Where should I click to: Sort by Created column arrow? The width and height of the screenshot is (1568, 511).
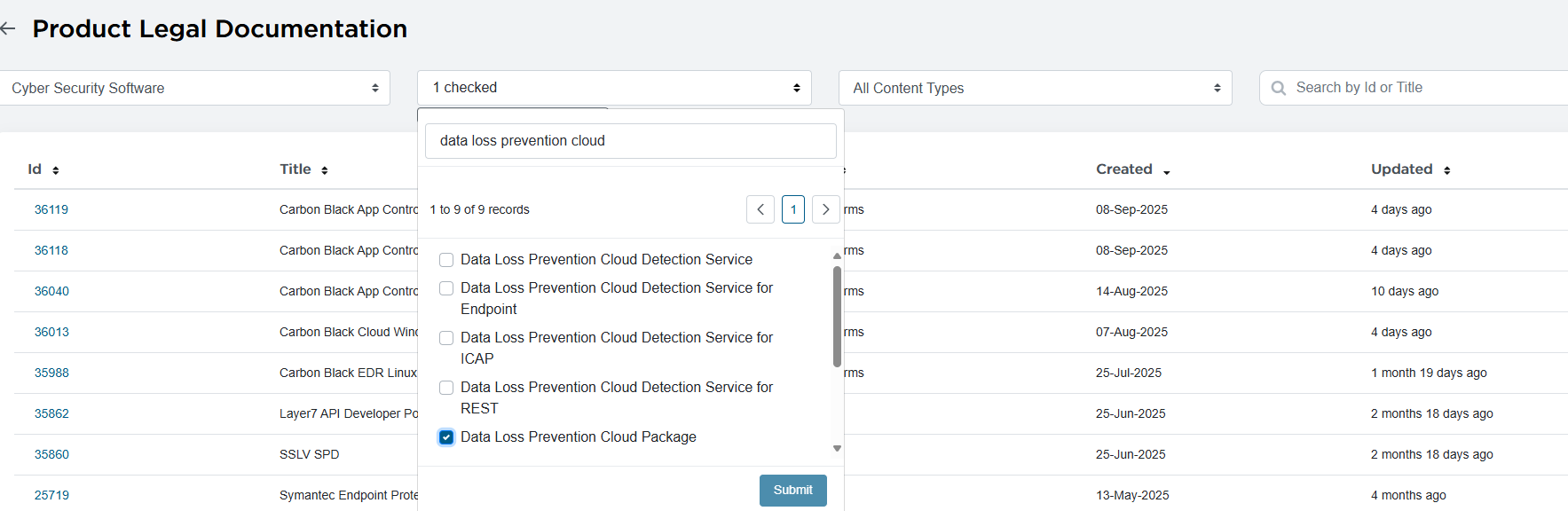tap(1166, 171)
